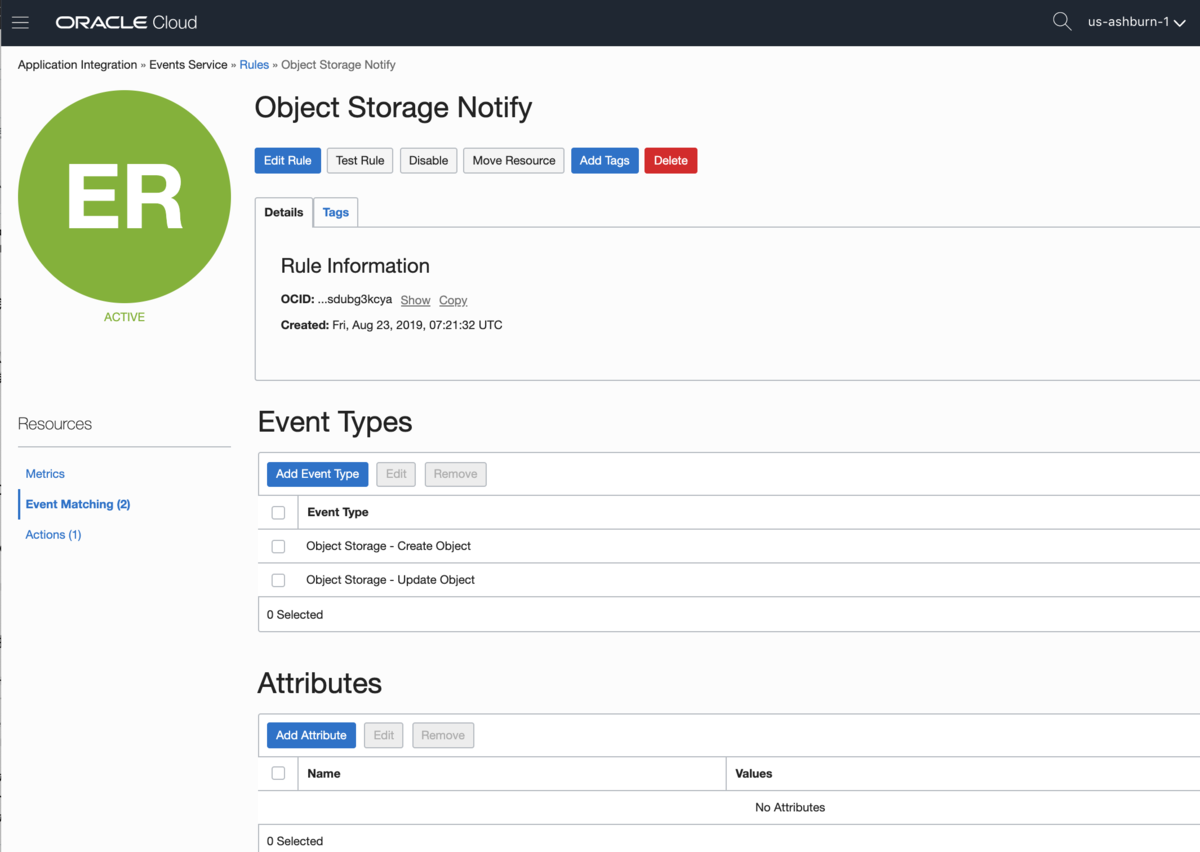This screenshot has width=1200, height=852.
Task: Switch to the Details tab
Action: coord(284,212)
